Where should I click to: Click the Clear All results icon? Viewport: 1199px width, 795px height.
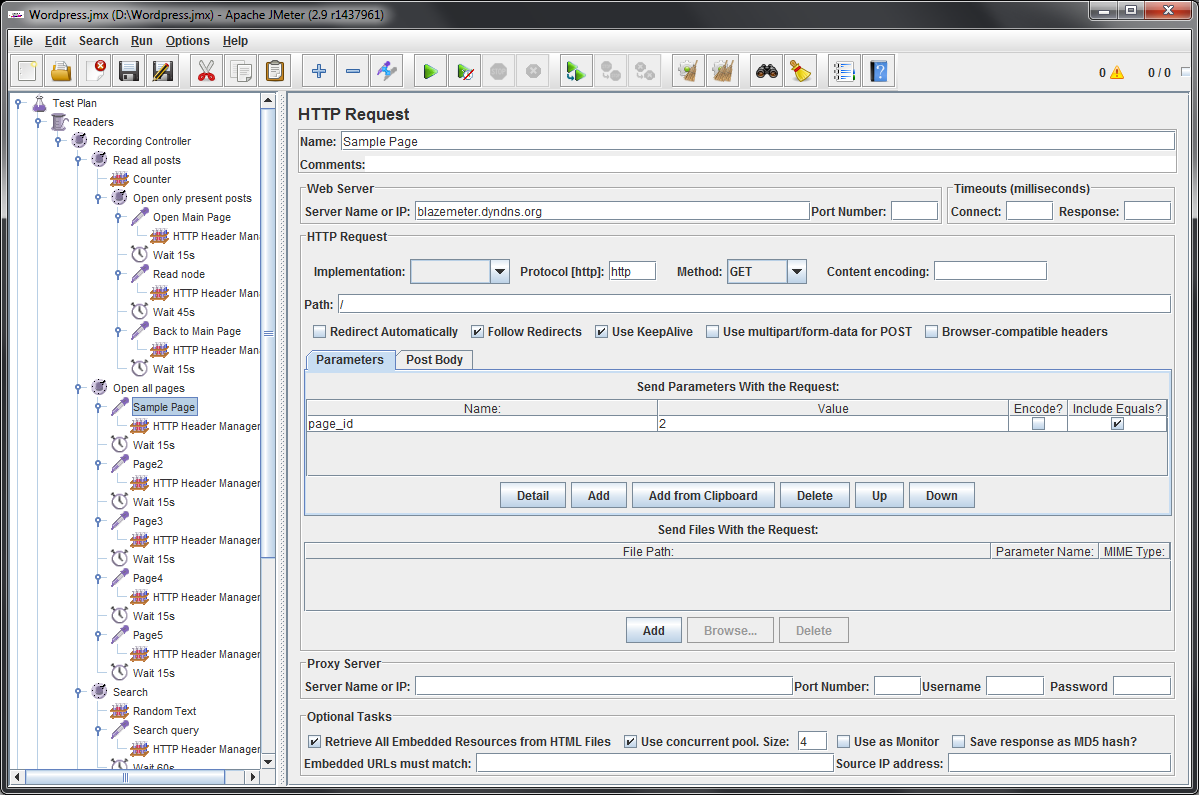(x=723, y=71)
